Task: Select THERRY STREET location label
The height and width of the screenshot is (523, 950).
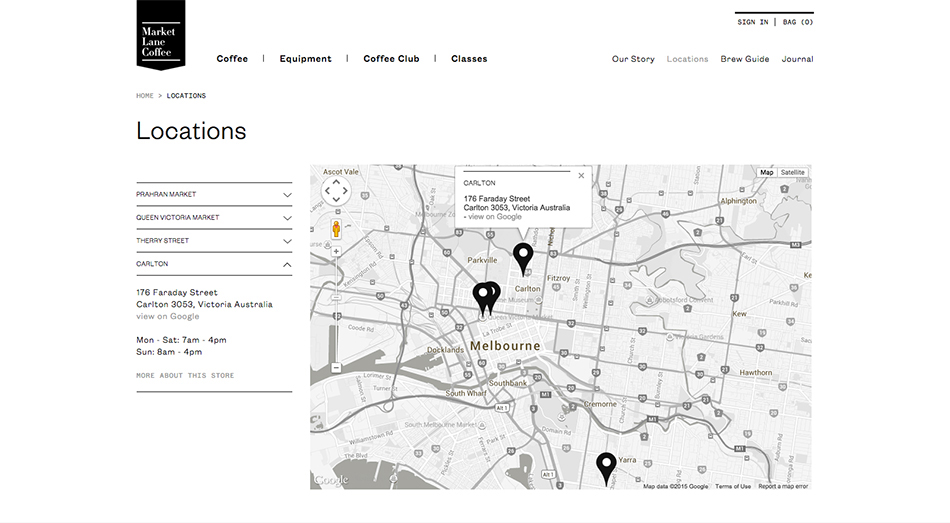Action: click(162, 241)
